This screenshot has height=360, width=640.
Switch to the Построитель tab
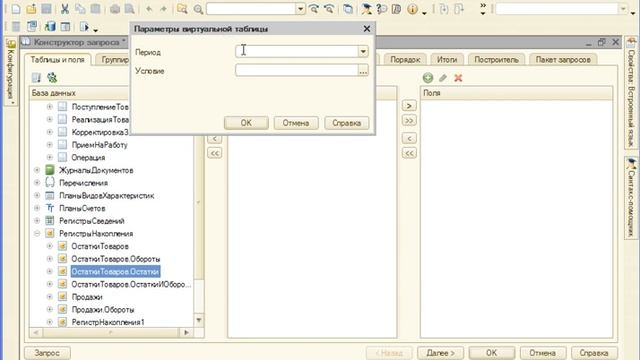pos(496,60)
